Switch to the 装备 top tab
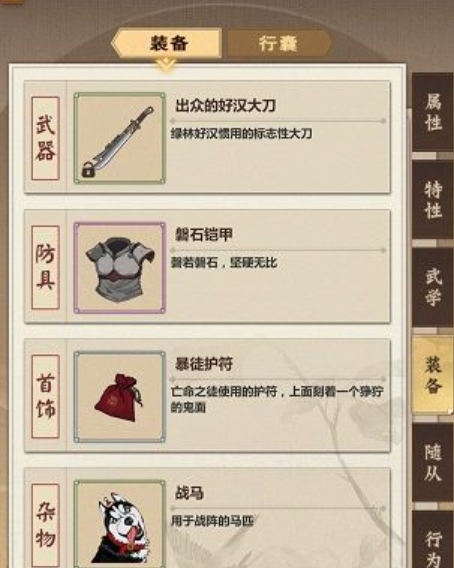Image resolution: width=454 pixels, height=568 pixels. 166,43
